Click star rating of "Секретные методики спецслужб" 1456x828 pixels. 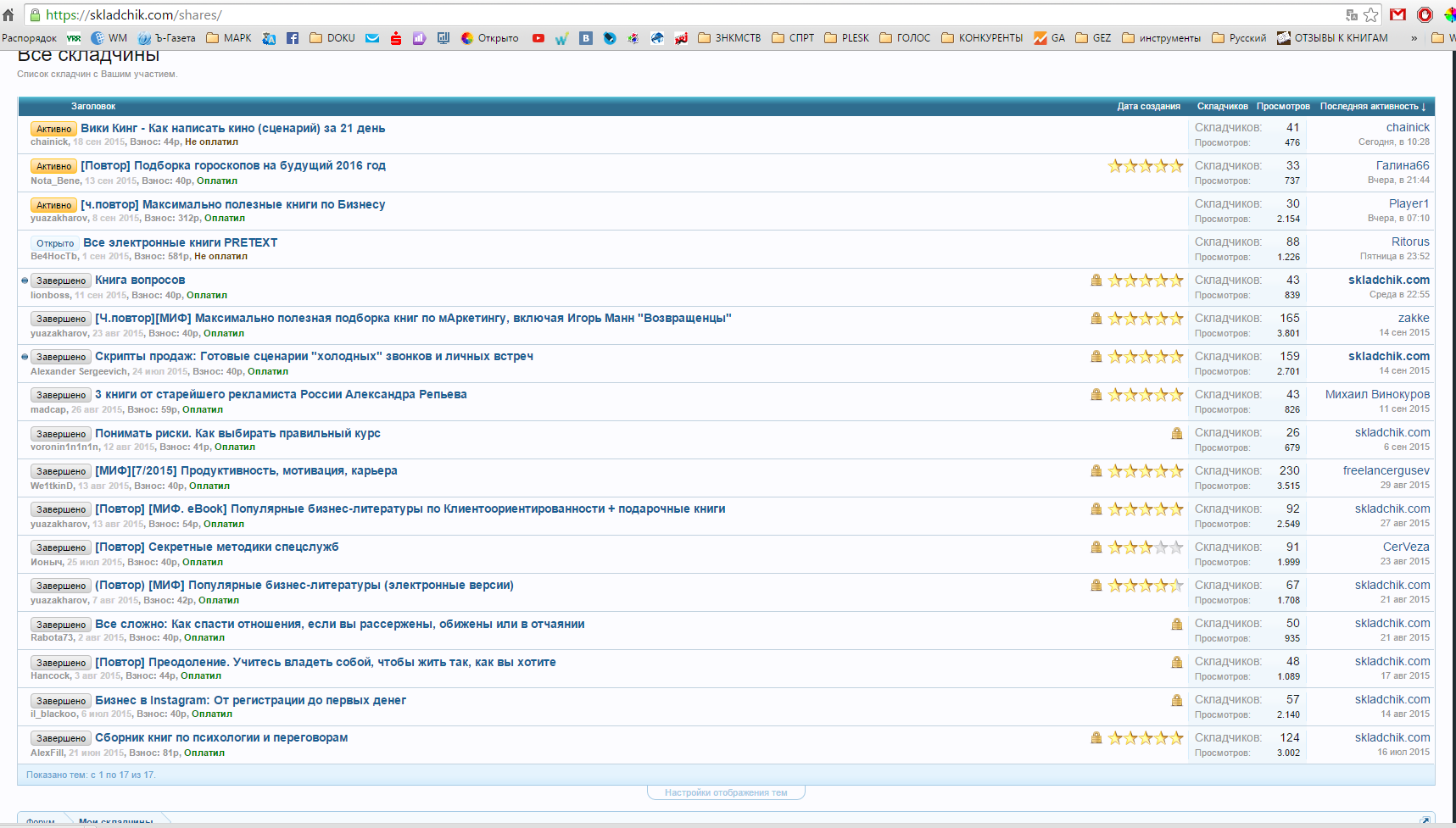tap(1145, 547)
